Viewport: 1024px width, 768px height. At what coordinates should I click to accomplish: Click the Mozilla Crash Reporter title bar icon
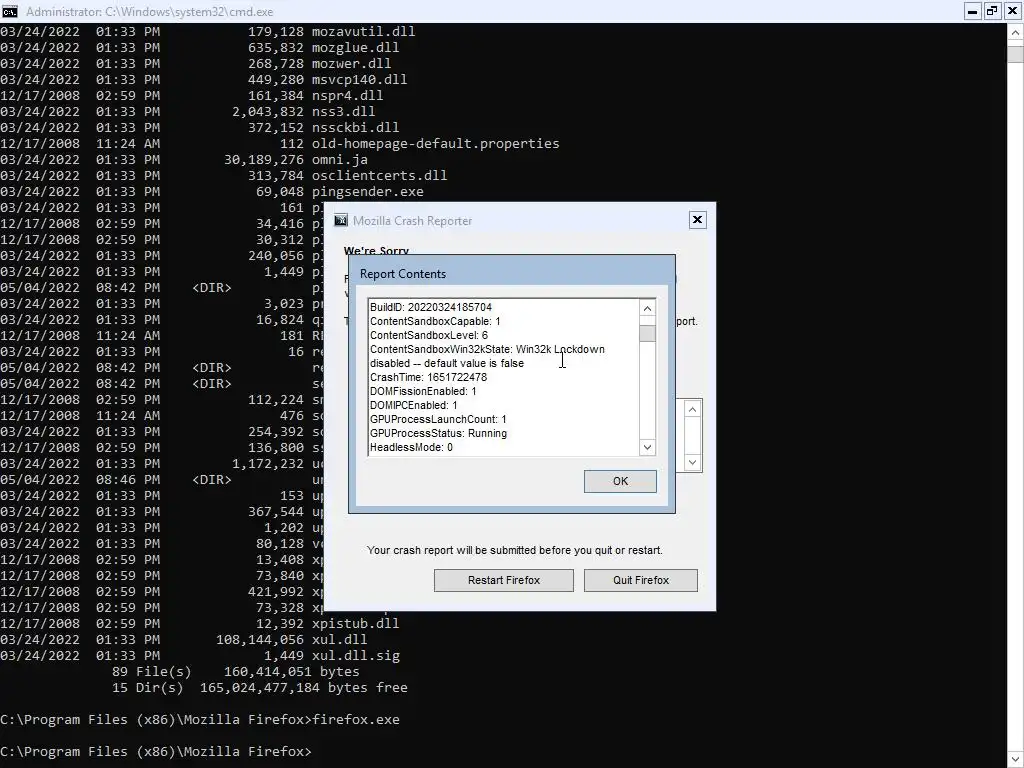point(341,221)
